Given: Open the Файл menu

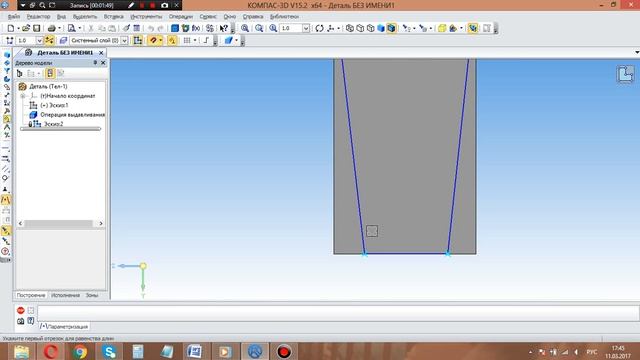Looking at the screenshot, I should [x=13, y=16].
